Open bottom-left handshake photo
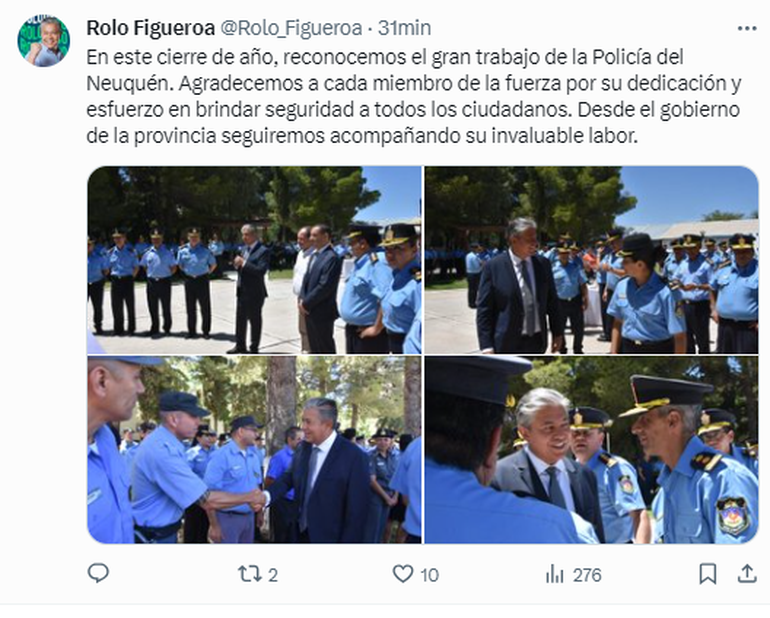Screen dimensions: 770x618 (x=254, y=449)
